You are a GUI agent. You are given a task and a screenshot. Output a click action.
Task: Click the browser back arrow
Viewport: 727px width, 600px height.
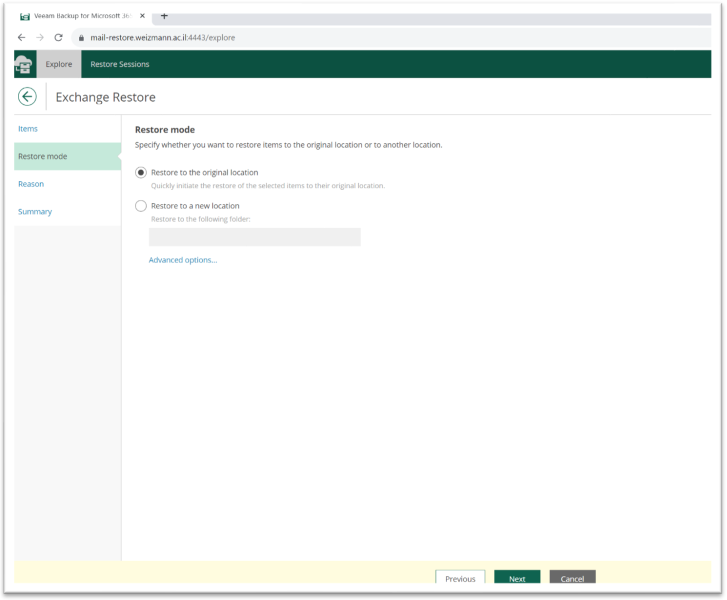click(22, 37)
